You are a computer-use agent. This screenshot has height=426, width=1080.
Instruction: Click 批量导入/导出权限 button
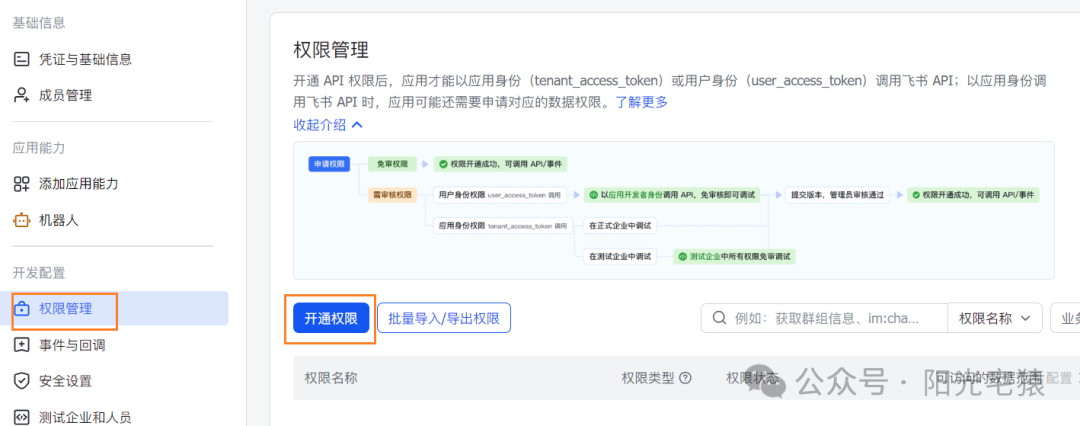(444, 318)
